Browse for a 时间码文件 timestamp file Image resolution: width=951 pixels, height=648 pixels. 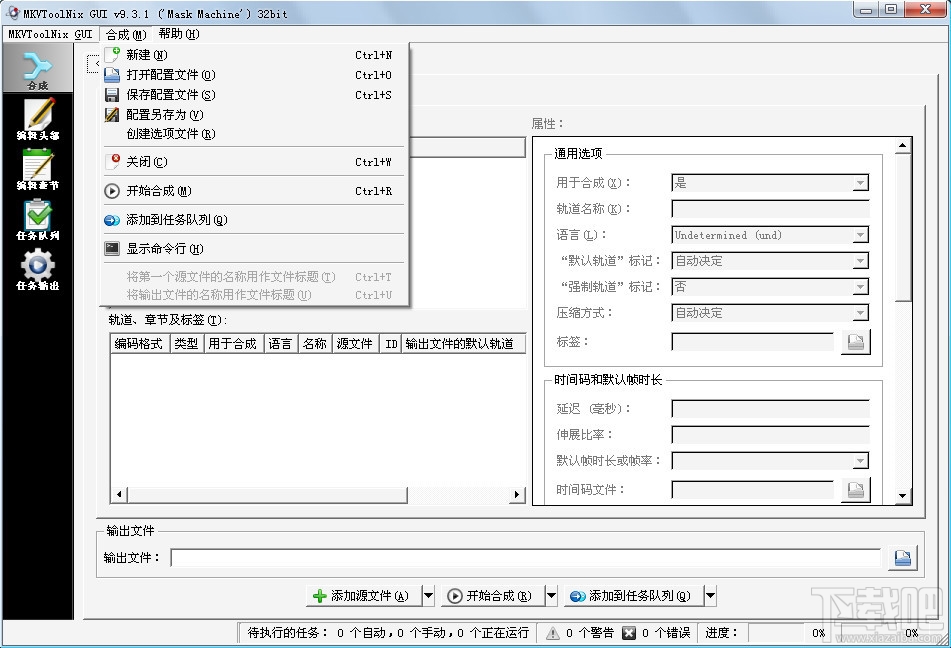click(856, 488)
